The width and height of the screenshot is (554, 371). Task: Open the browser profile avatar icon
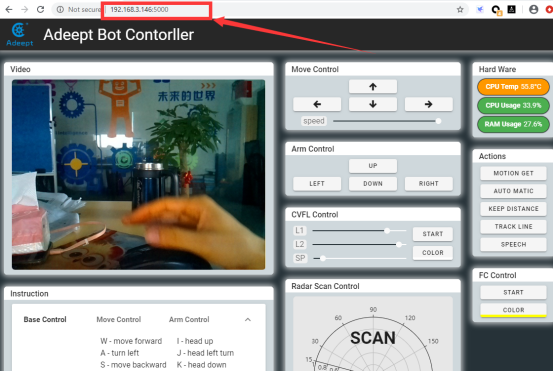pyautogui.click(x=534, y=10)
